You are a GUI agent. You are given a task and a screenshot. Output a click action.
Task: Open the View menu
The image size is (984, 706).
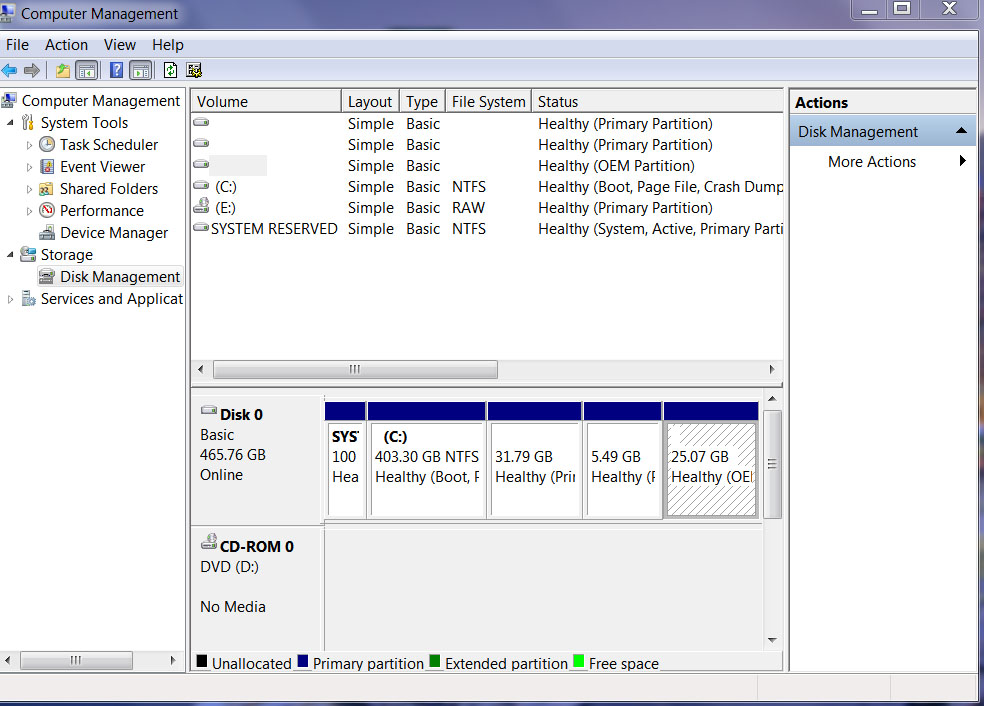coord(119,45)
